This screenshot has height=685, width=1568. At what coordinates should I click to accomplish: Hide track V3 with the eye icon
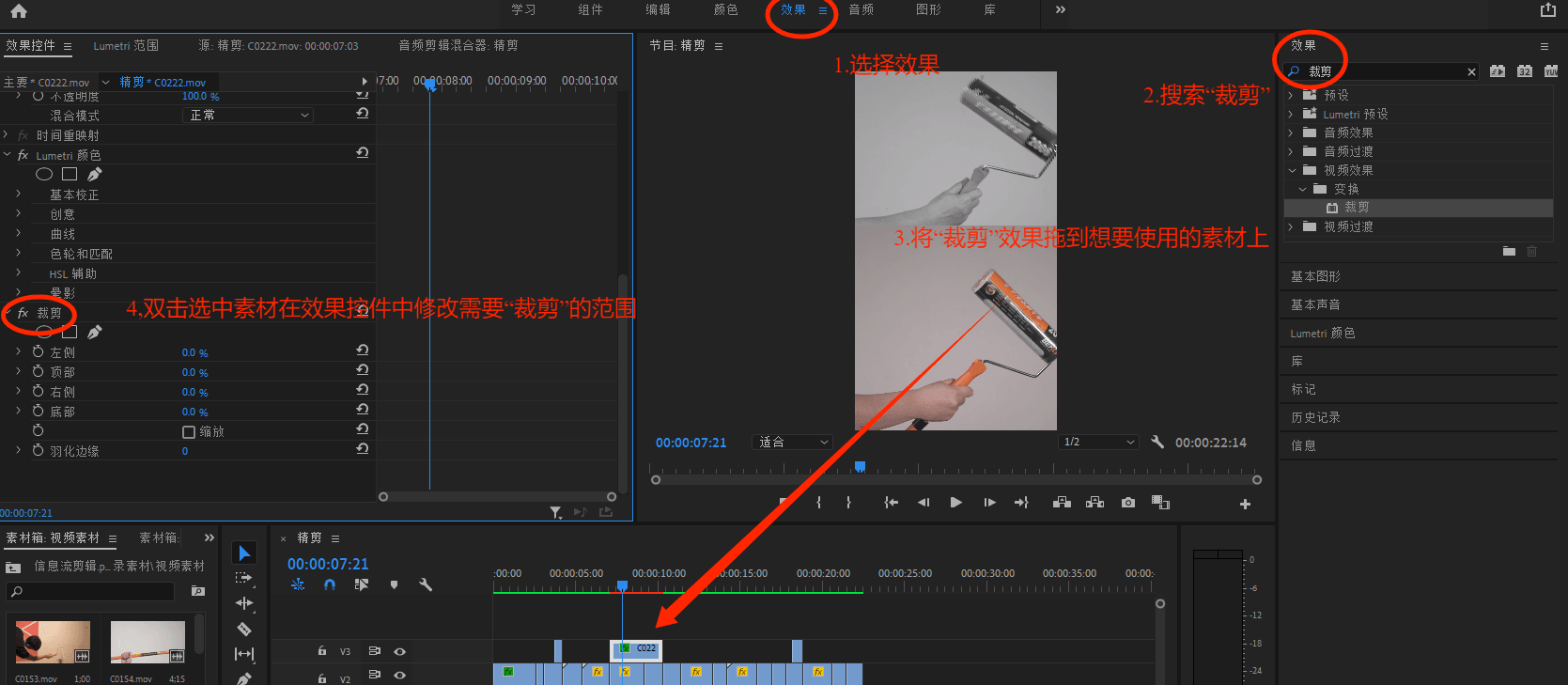(400, 651)
